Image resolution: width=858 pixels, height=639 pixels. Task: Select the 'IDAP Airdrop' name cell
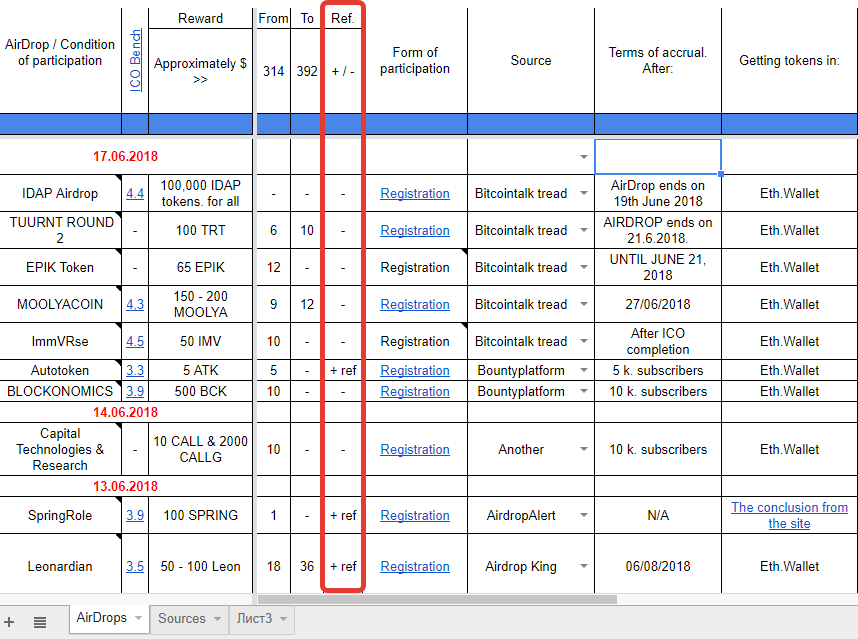(60, 193)
